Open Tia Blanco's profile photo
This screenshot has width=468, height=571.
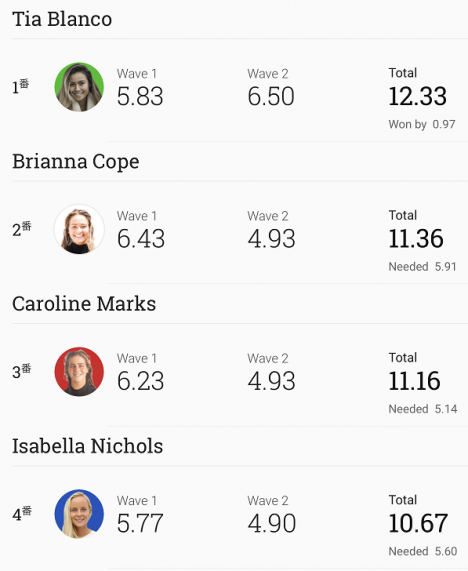click(79, 87)
